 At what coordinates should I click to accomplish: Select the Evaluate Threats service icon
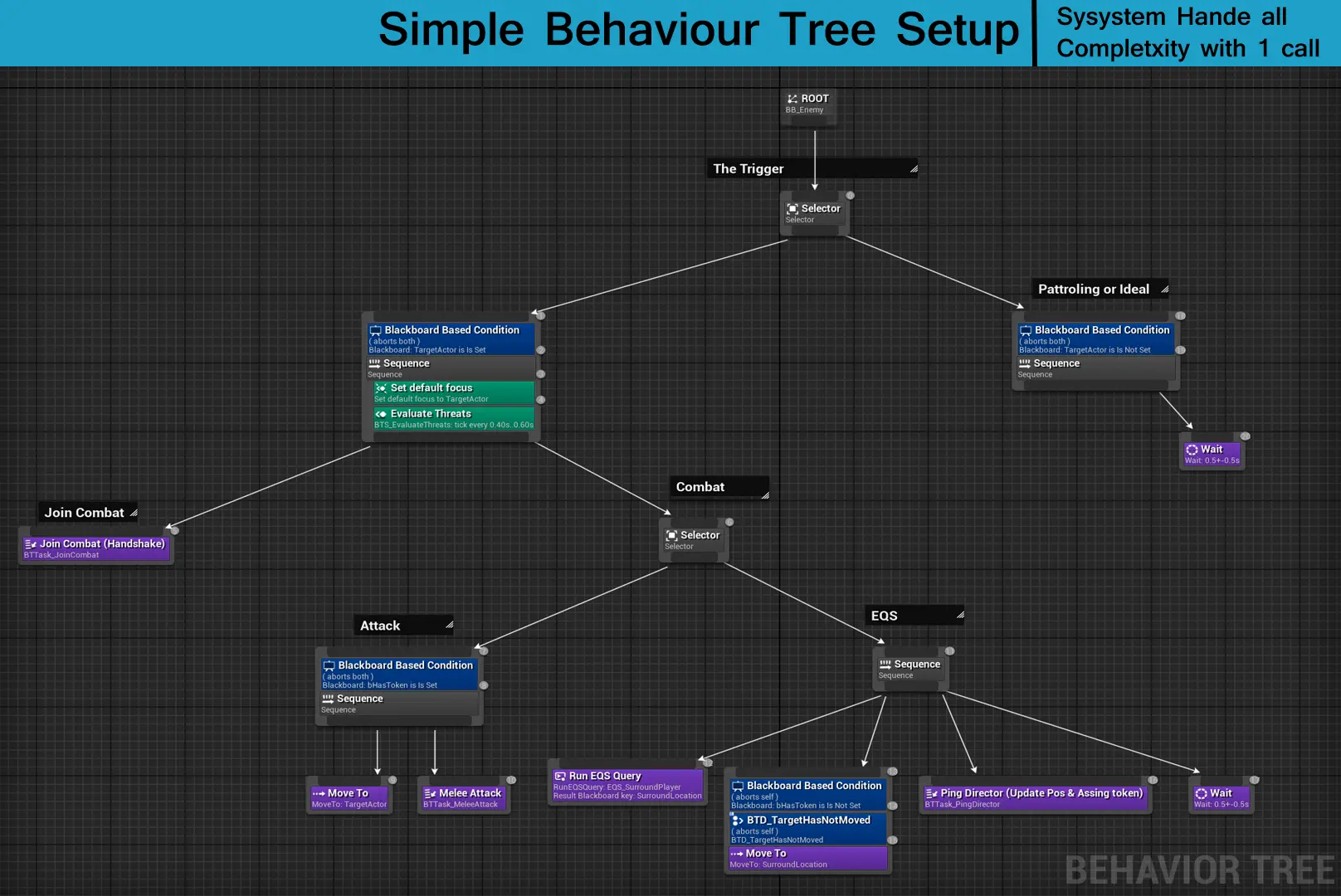point(381,414)
